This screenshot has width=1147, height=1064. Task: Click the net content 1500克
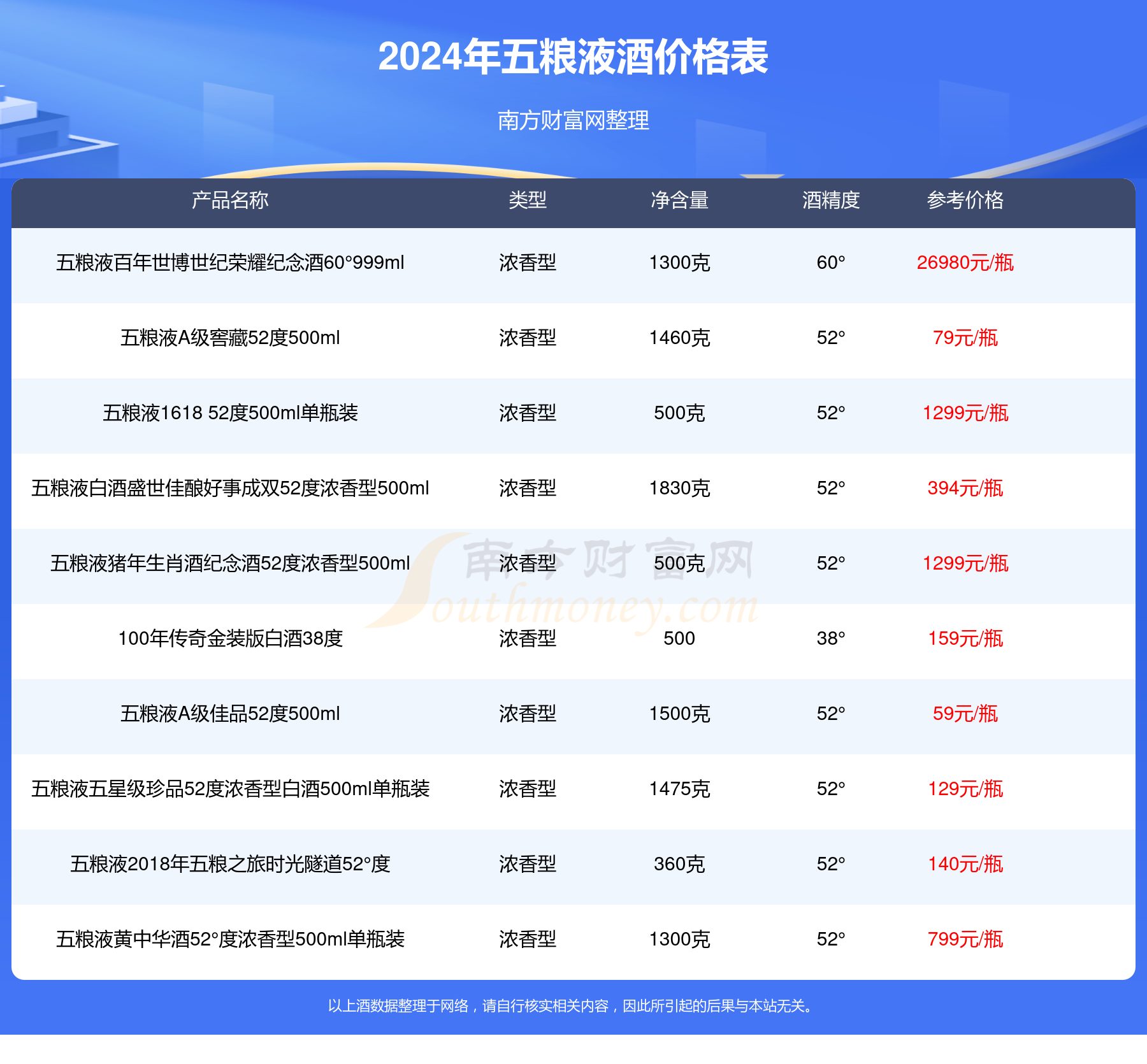679,714
